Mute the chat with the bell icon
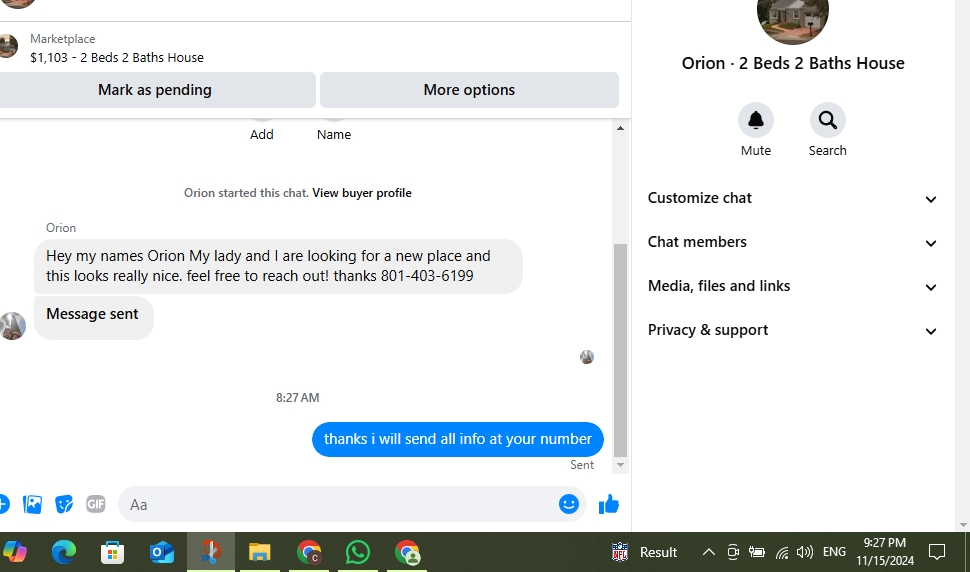970x572 pixels. pyautogui.click(x=755, y=120)
